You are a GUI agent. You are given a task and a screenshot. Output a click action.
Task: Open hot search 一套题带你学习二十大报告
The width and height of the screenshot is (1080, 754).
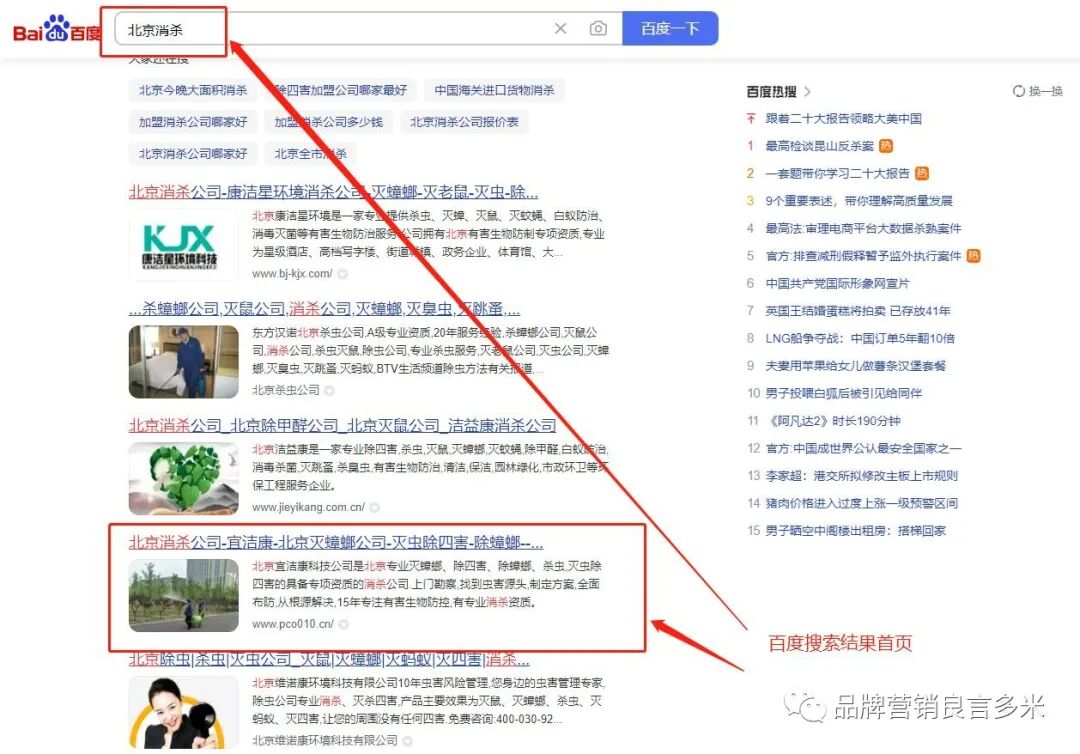837,174
